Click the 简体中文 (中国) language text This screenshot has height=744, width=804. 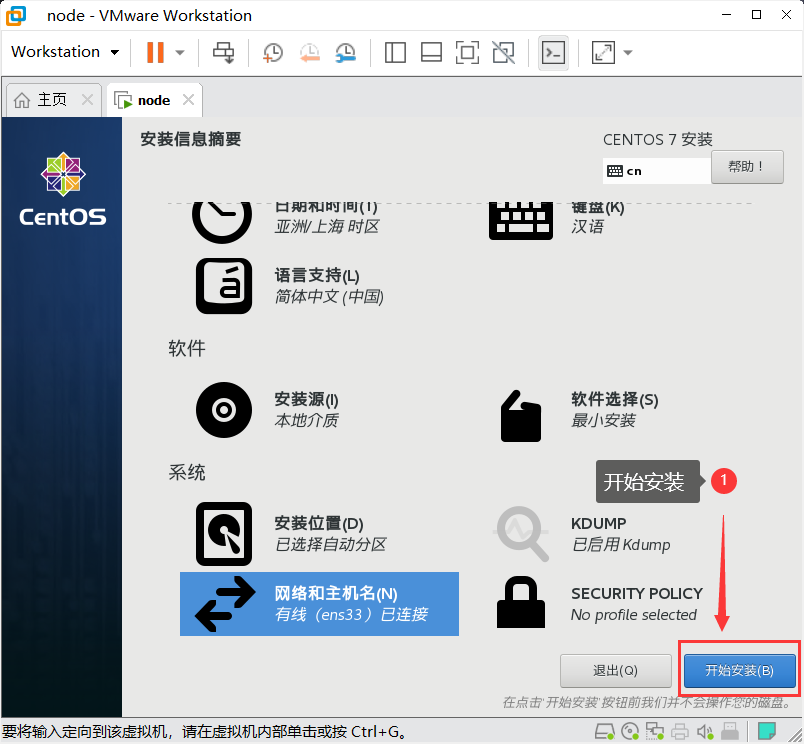click(329, 296)
